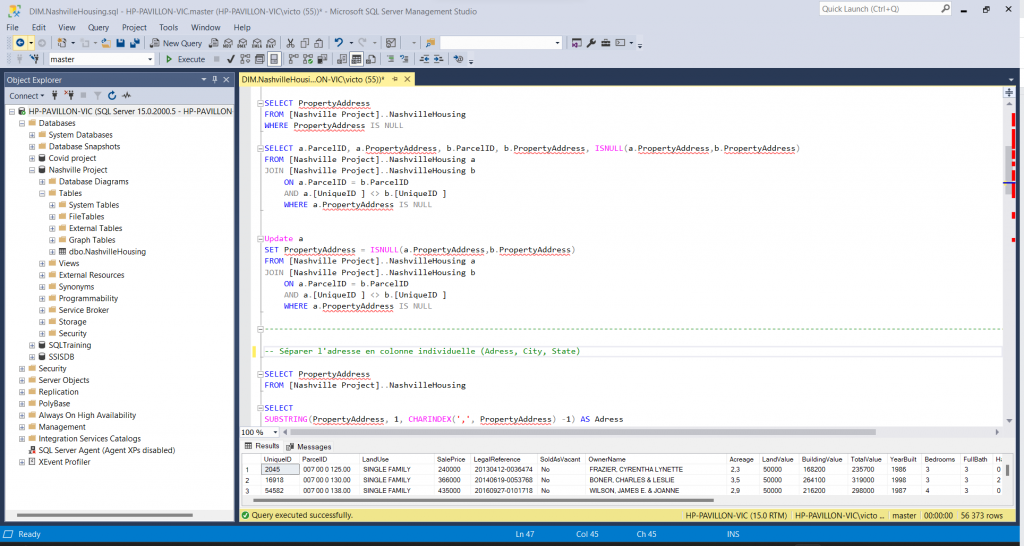The height and width of the screenshot is (546, 1024).
Task: Expand the Covid project database
Action: point(32,158)
